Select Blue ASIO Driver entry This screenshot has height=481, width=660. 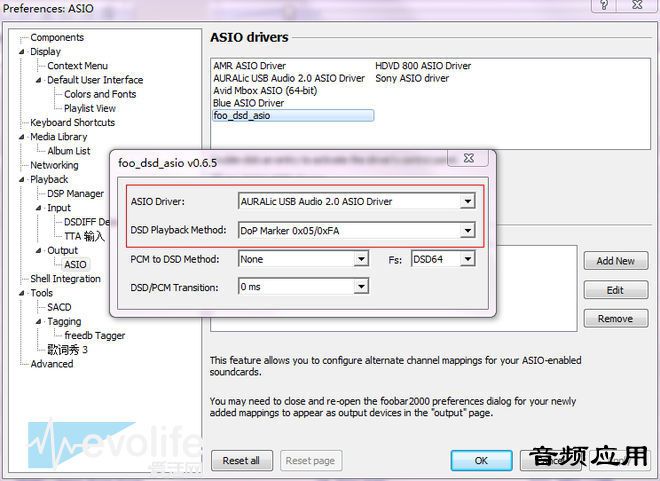tap(248, 103)
